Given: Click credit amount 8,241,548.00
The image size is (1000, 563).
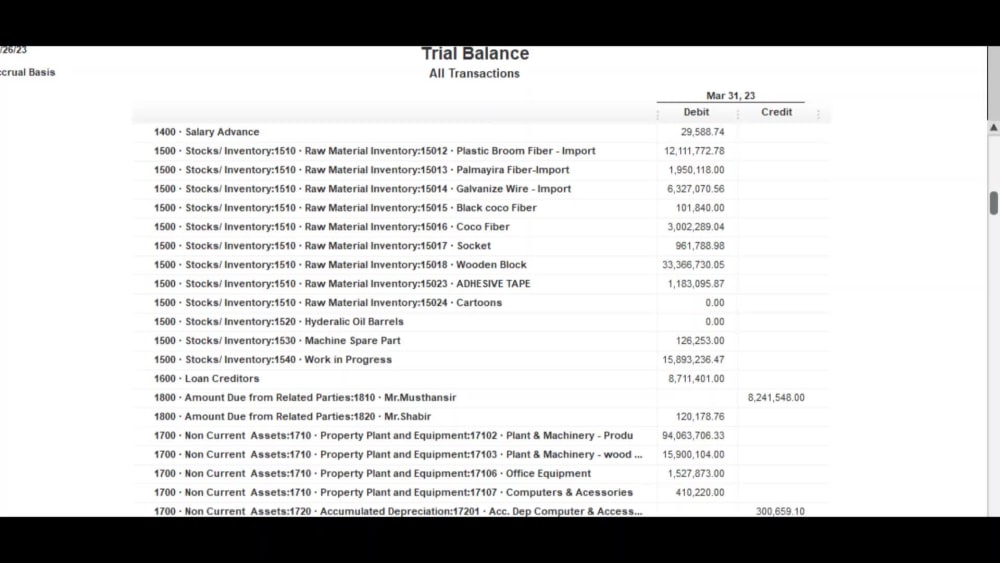Looking at the screenshot, I should coord(776,398).
